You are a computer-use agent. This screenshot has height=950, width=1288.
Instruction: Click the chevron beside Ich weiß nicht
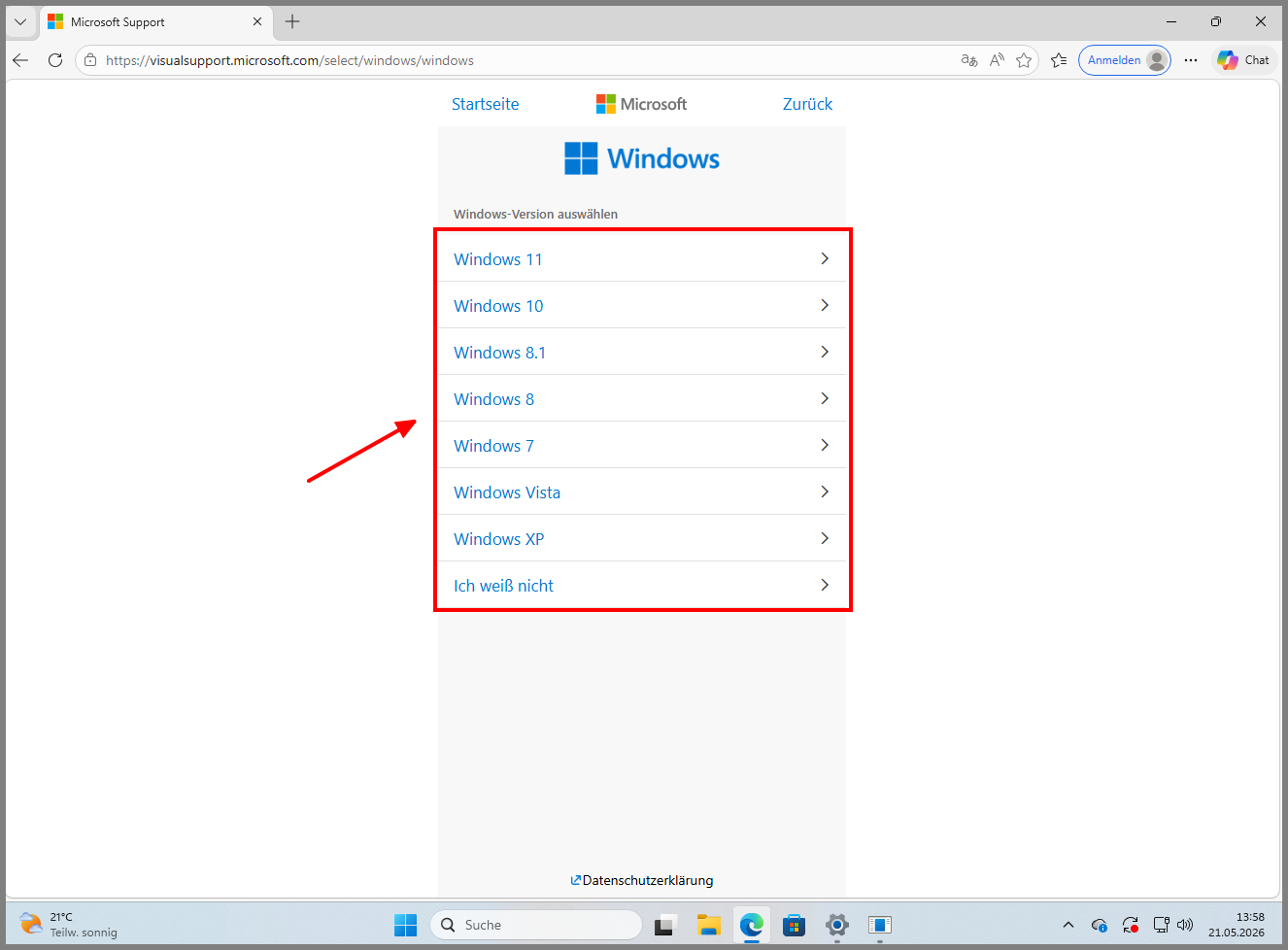[x=825, y=585]
